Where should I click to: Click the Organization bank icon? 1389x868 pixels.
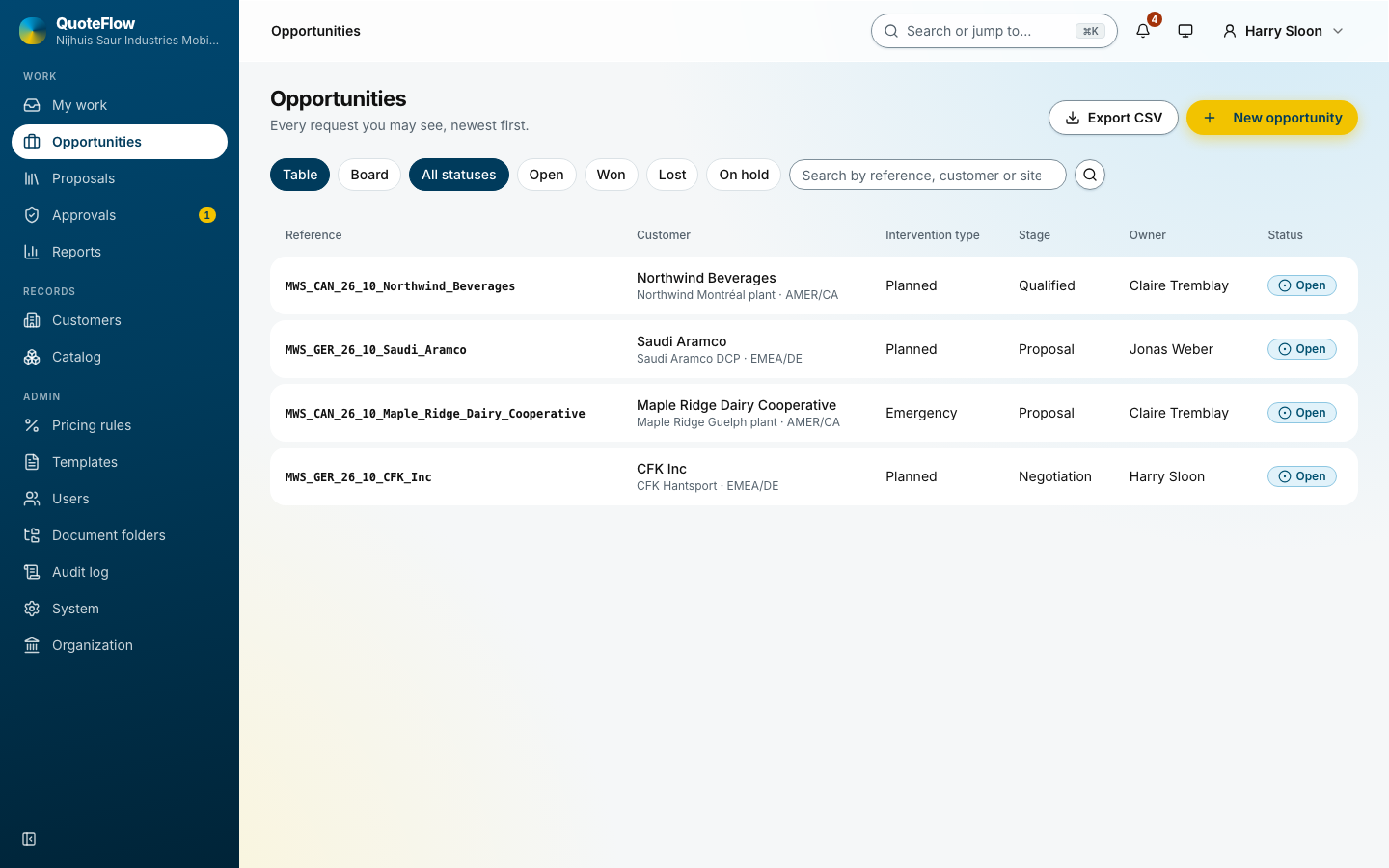click(32, 645)
